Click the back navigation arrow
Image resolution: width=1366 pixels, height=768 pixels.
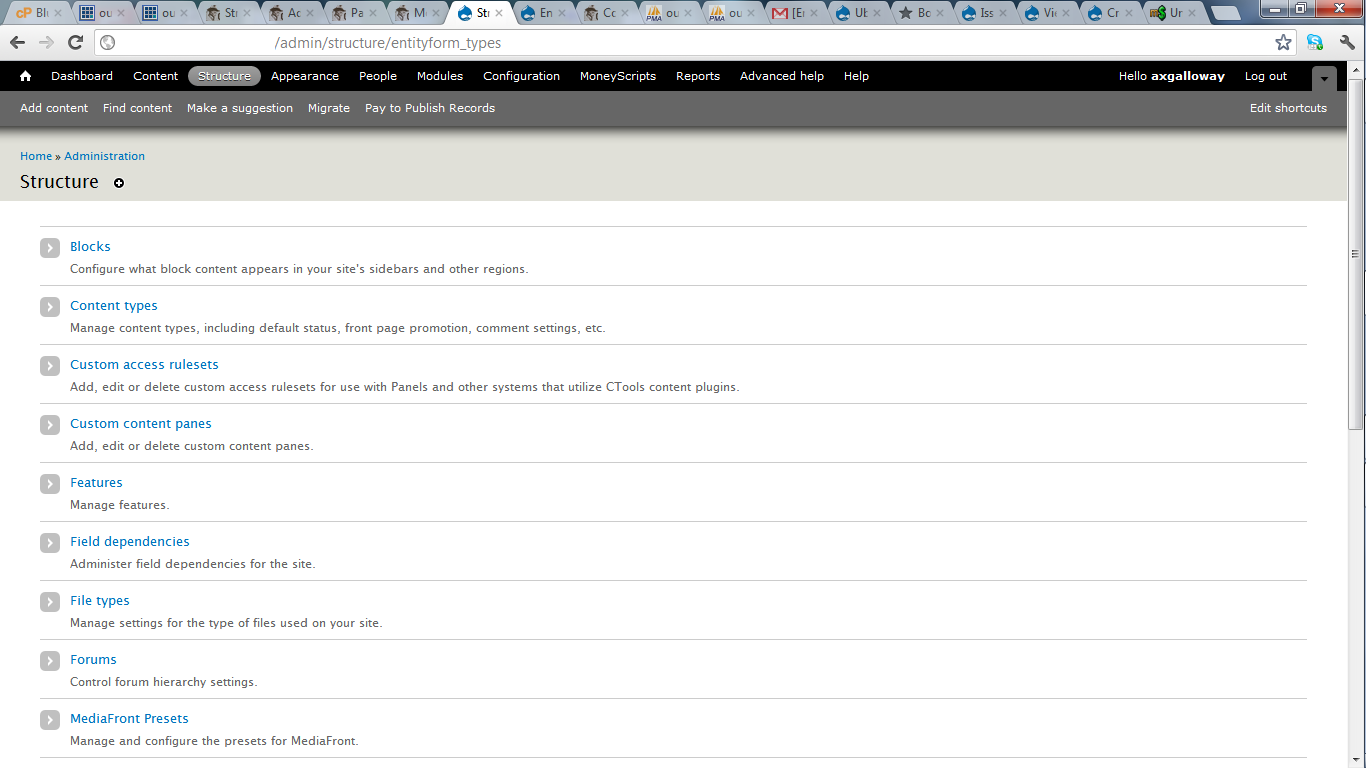pos(17,43)
